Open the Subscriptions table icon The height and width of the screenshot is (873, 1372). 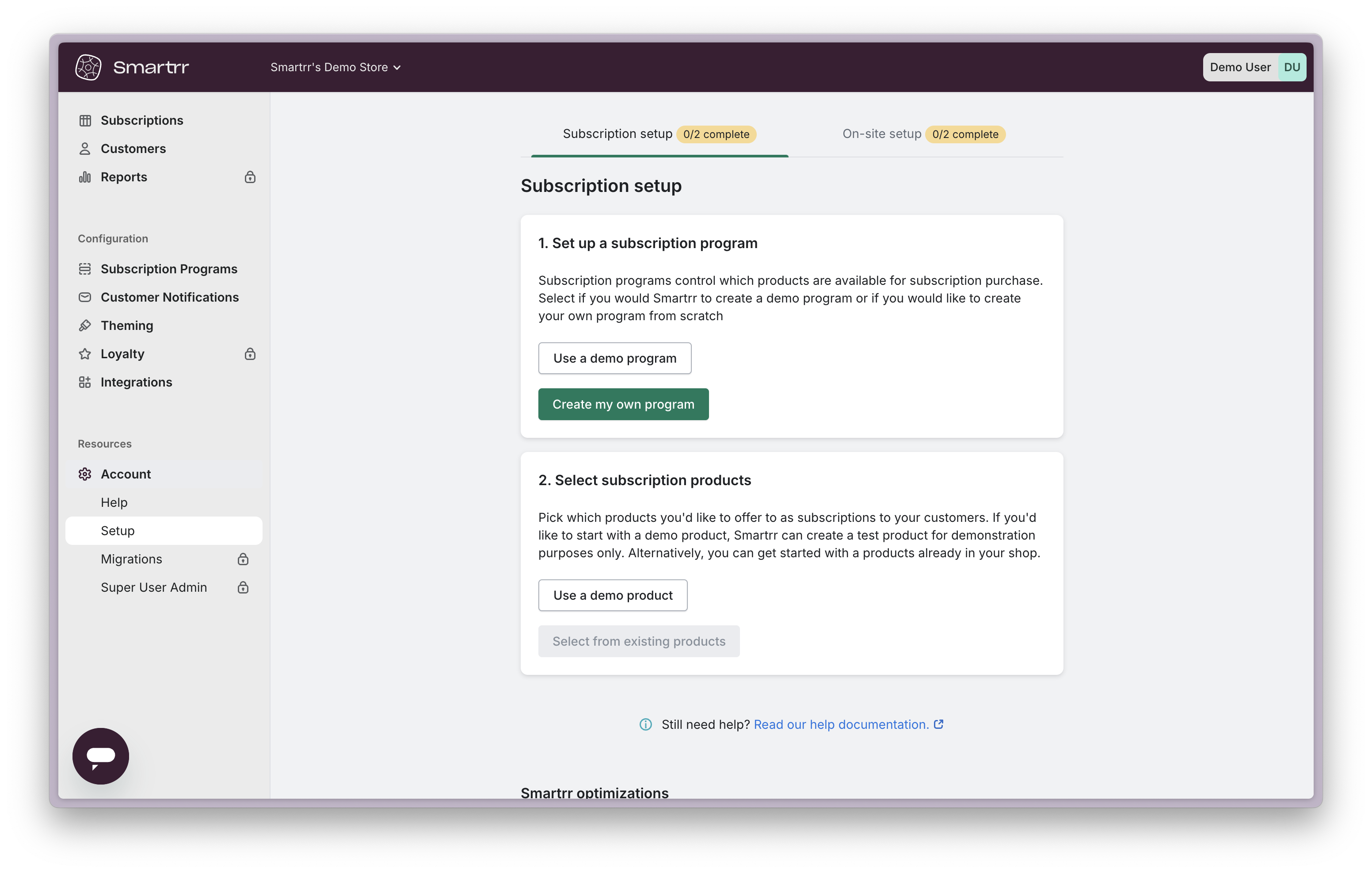tap(85, 120)
